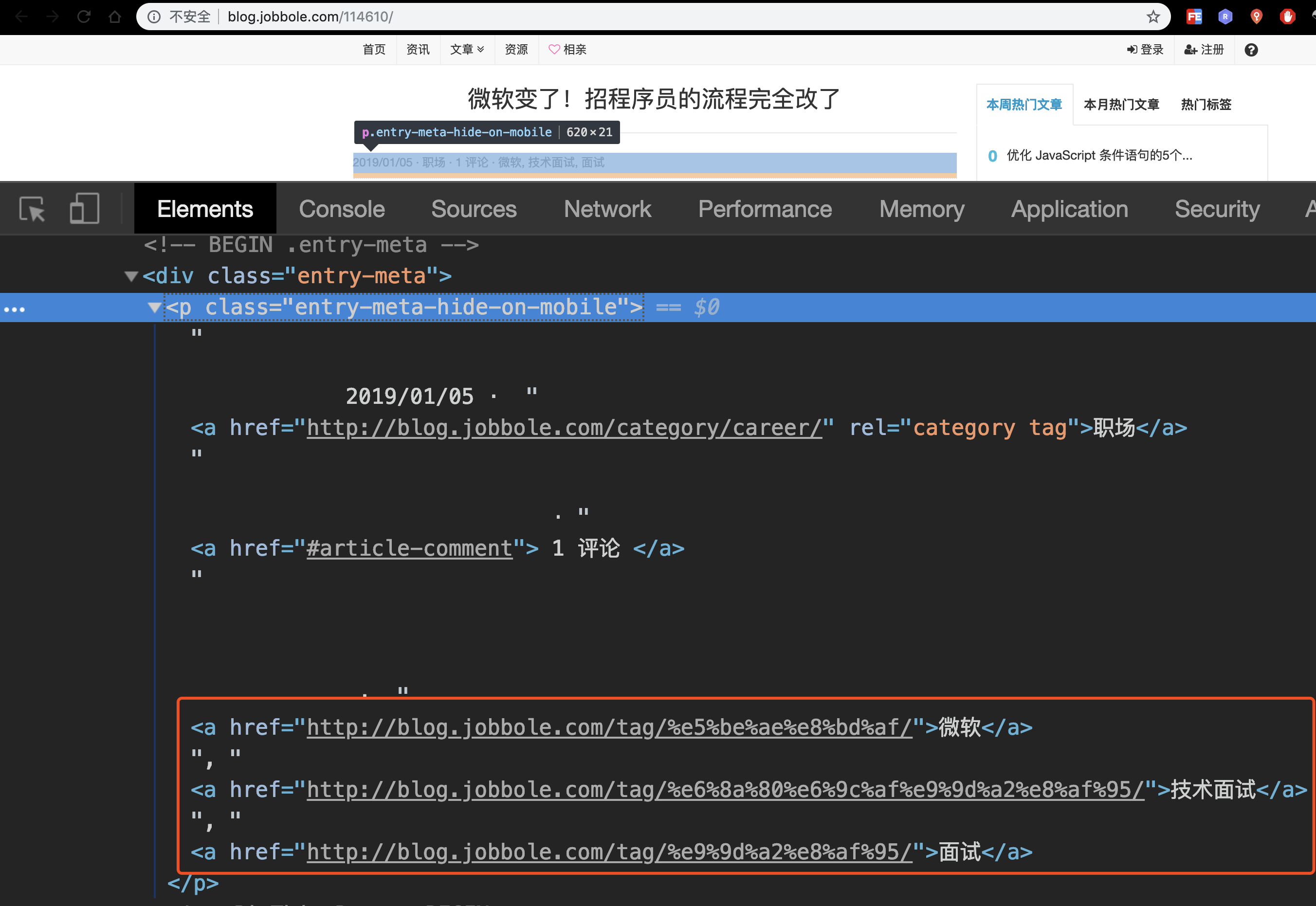This screenshot has height=906, width=1316.
Task: Click the #article-comment href in DOM
Action: pos(409,548)
